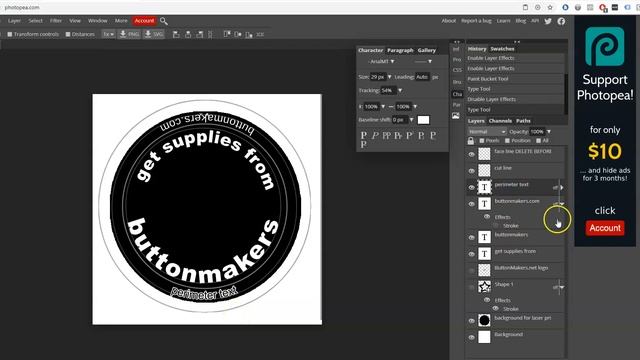Screen dimensions: 640x360
Task: Collapse effects arrow on Shape 1 layer
Action: [562, 287]
